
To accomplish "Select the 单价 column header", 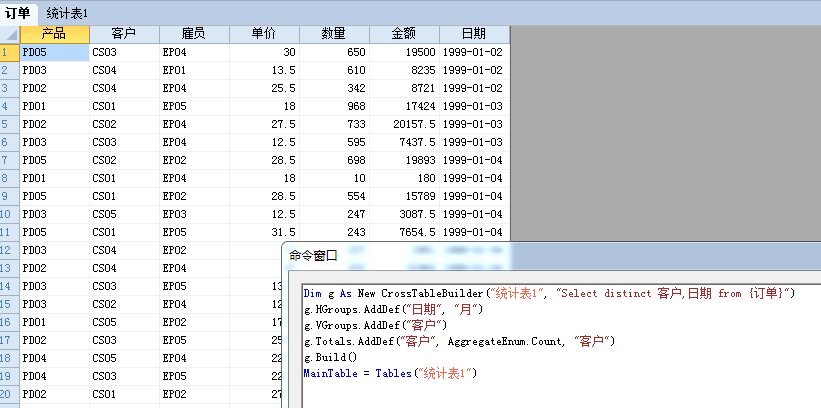I will pos(264,35).
